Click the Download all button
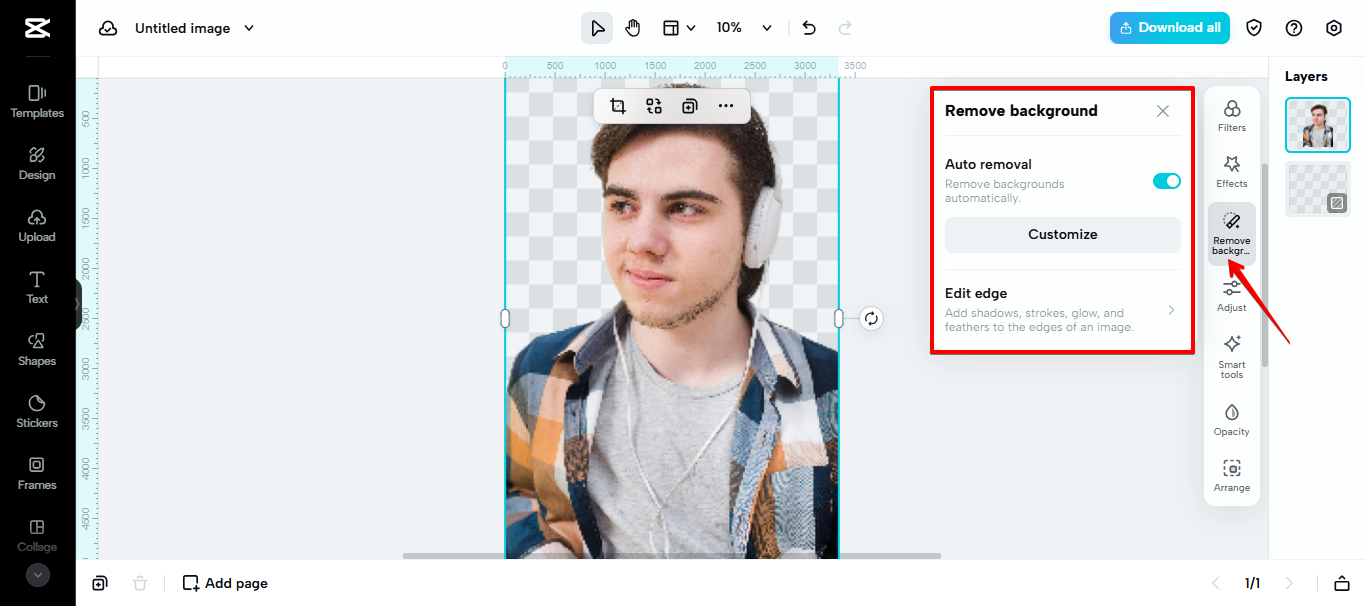 1169,27
